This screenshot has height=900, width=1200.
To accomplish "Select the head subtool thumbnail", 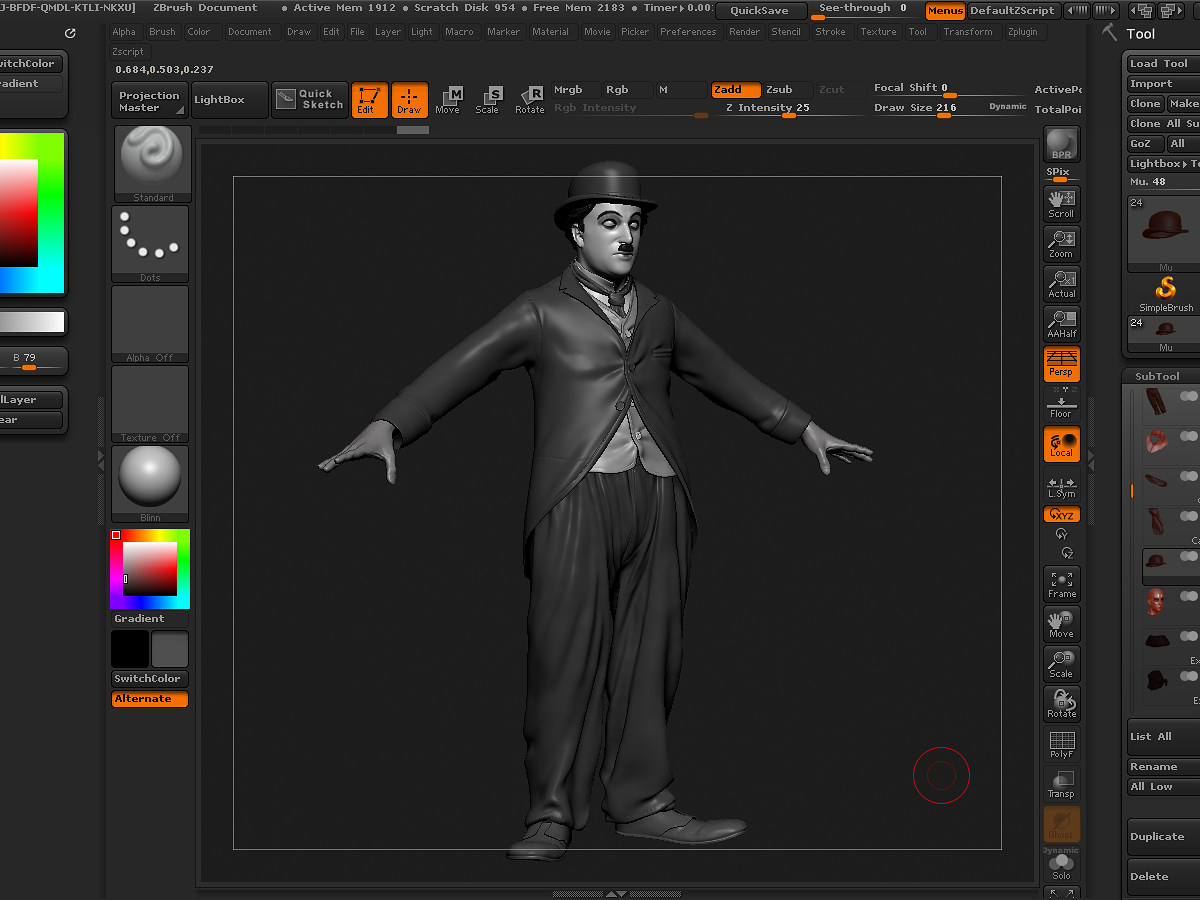I will [1156, 601].
